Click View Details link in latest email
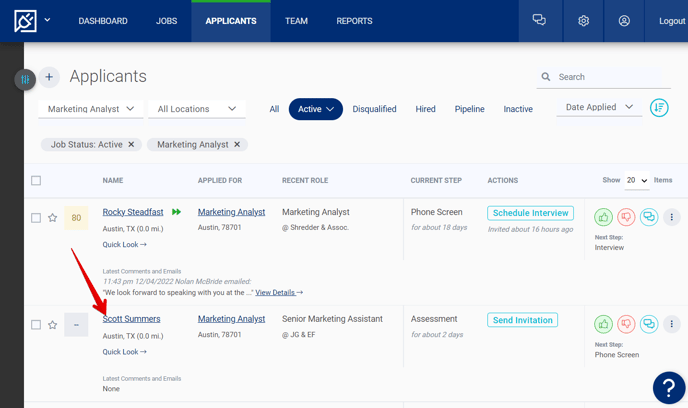Viewport: 688px width, 408px height. [279, 293]
